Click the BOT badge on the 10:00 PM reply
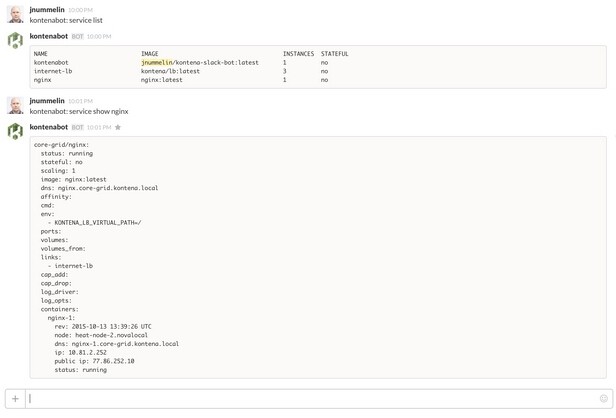The image size is (616, 418). [77, 37]
